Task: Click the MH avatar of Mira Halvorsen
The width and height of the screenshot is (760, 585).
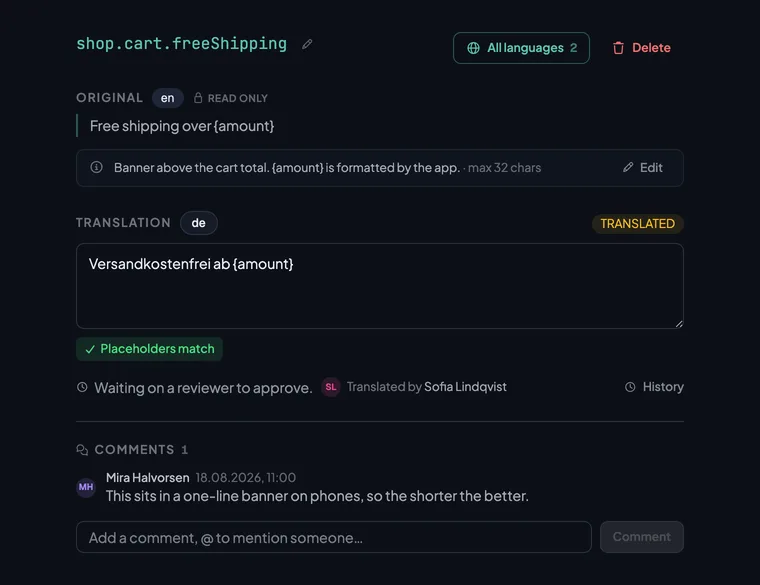Action: point(86,487)
